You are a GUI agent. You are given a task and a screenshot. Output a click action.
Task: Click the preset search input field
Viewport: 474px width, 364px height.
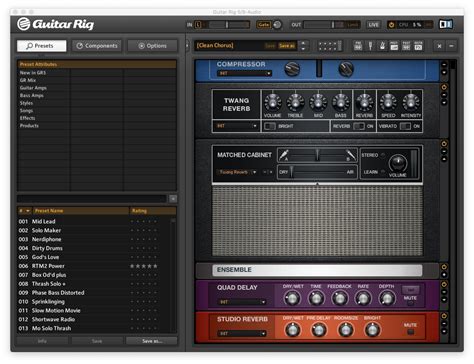tap(92, 199)
